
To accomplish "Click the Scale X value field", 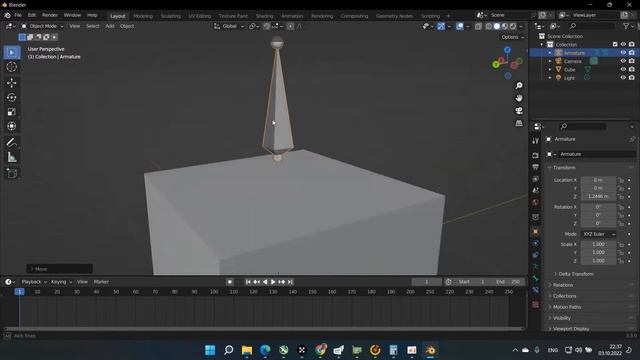I will tap(598, 244).
